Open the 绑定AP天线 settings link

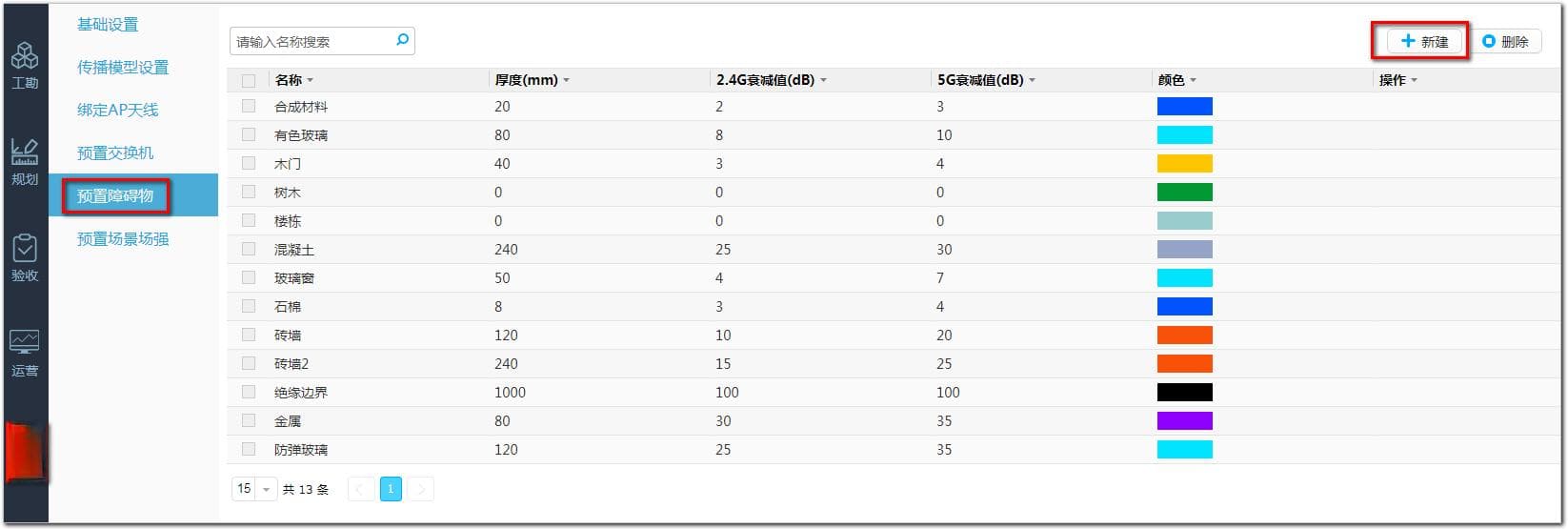pyautogui.click(x=118, y=110)
